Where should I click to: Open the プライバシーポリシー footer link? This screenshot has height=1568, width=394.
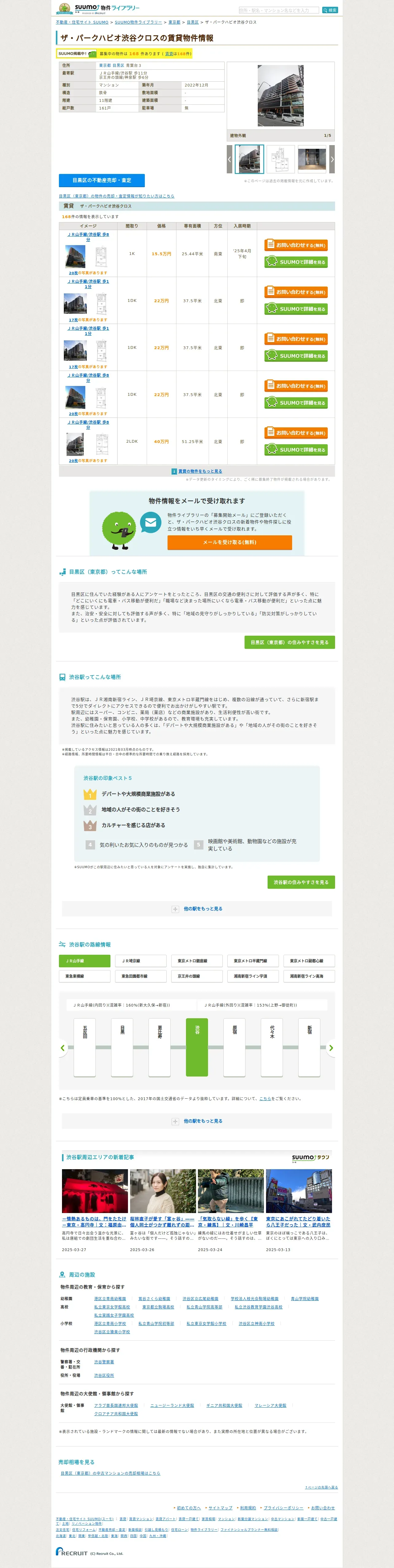click(284, 1508)
